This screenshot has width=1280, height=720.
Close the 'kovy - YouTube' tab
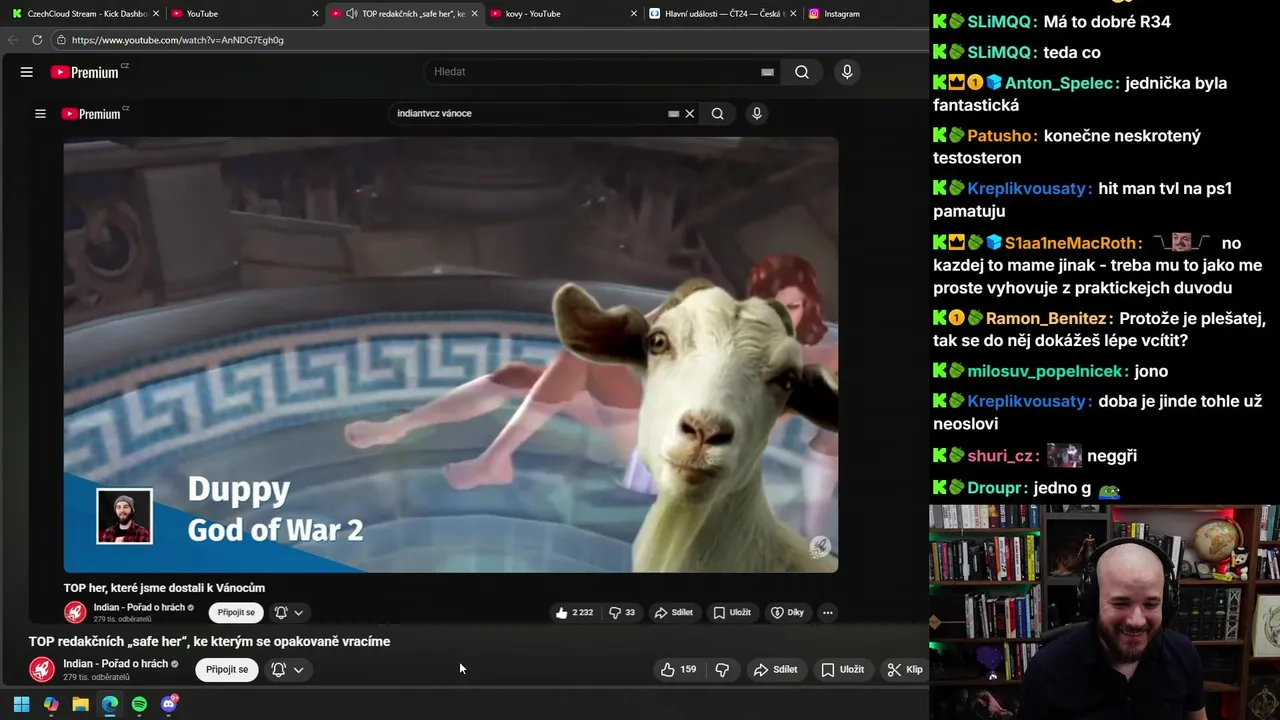(x=634, y=14)
